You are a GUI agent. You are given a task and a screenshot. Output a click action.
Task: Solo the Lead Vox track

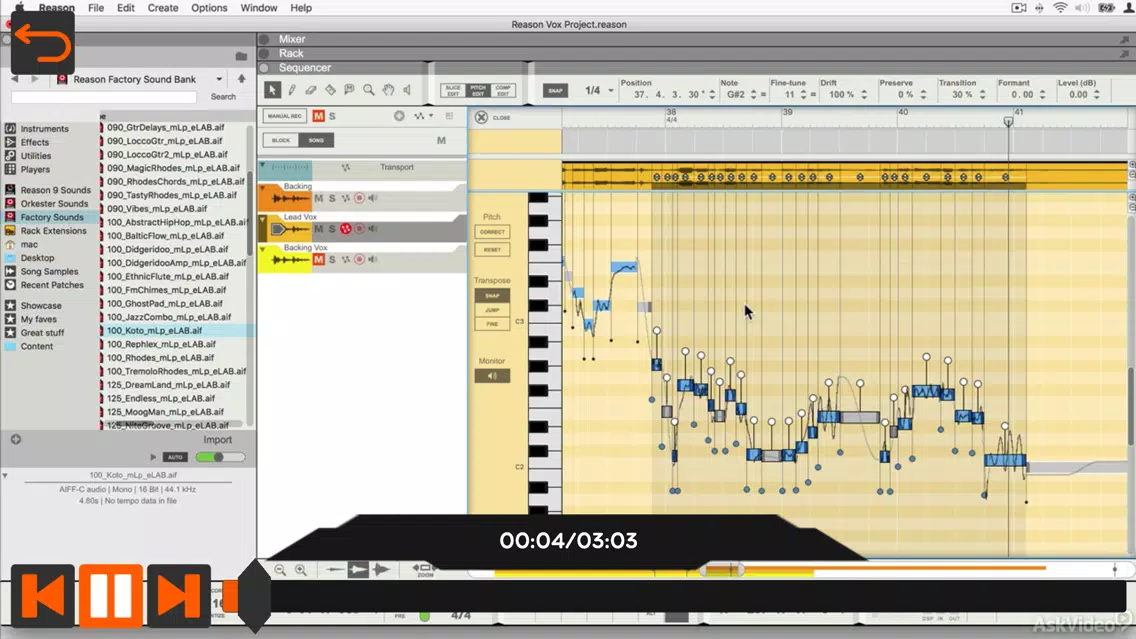333,229
